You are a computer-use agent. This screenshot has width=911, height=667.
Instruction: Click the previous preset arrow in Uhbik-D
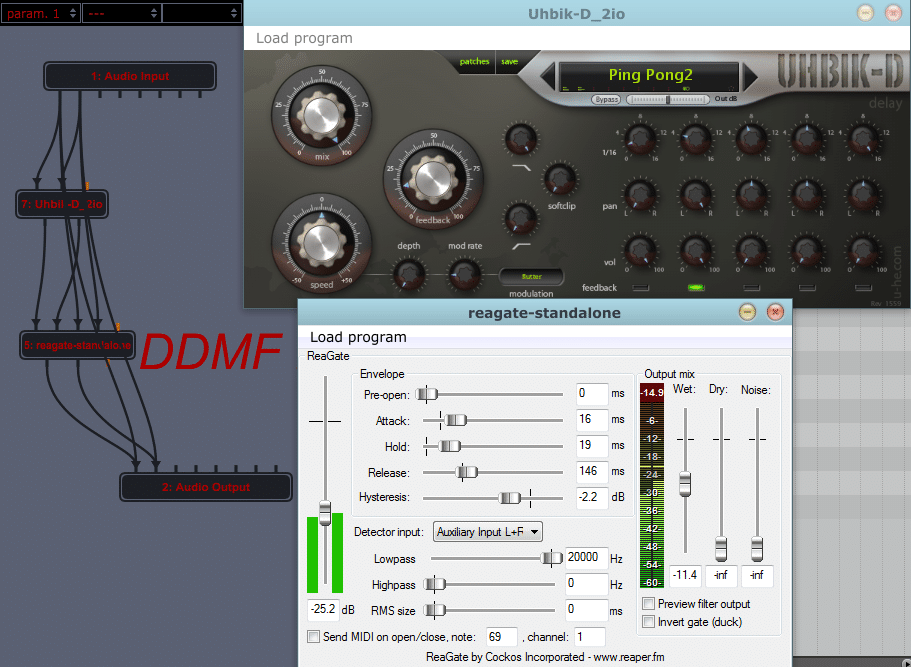click(547, 76)
